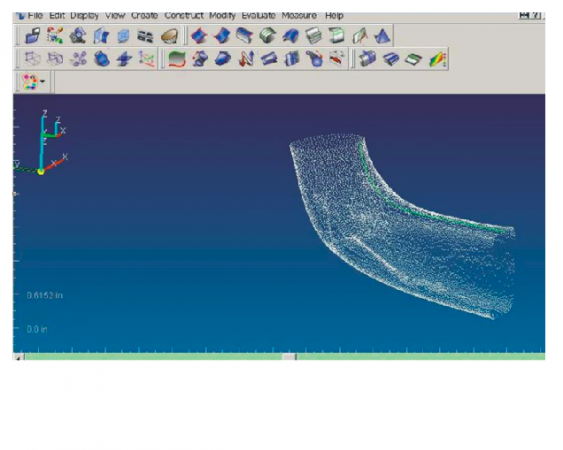This screenshot has width=563, height=450.
Task: Click the dark stacked bars icon
Action: (145, 36)
